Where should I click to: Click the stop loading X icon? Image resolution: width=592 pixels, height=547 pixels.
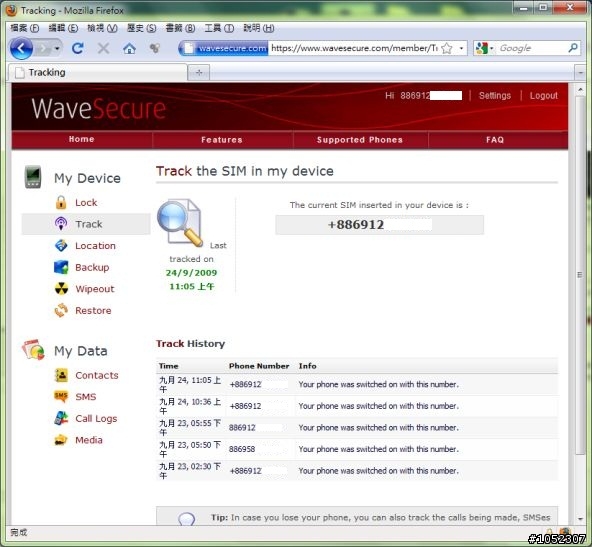[103, 48]
